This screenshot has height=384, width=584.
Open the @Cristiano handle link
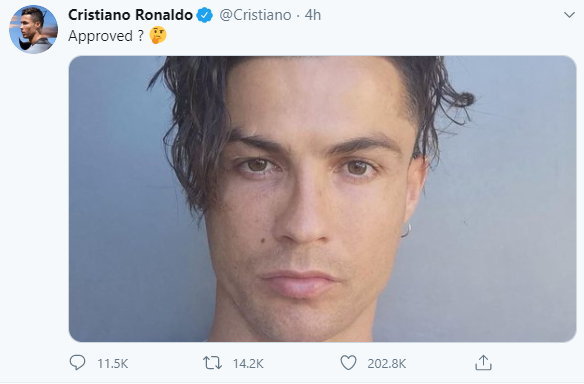pos(255,15)
